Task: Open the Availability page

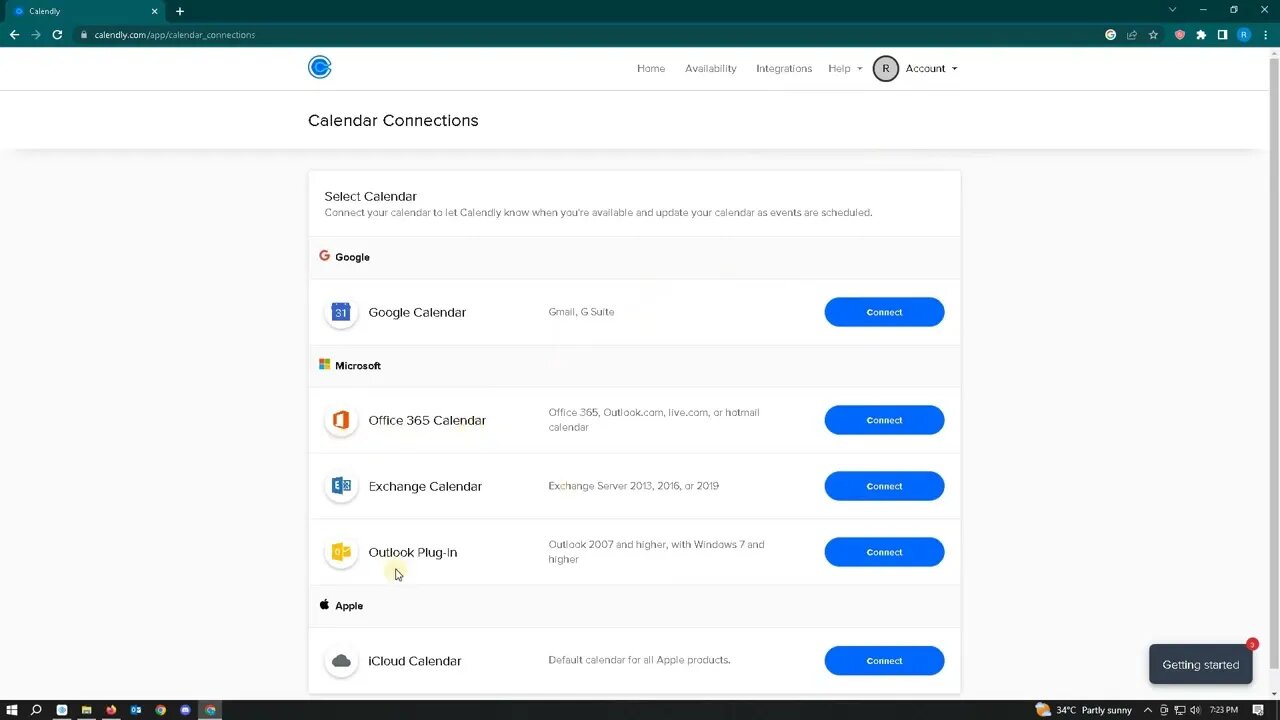Action: (x=711, y=69)
